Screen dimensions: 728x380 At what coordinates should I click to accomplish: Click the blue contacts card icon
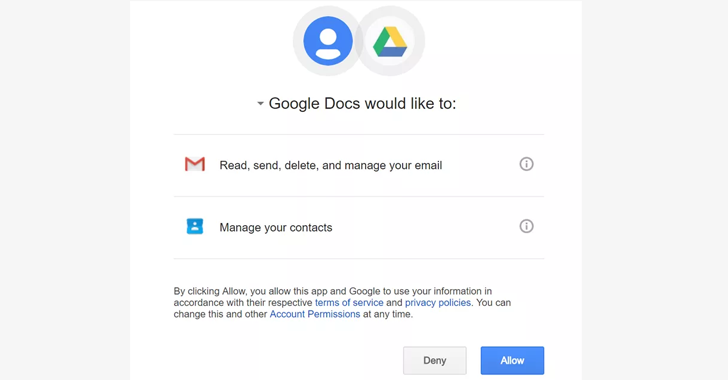(x=195, y=226)
